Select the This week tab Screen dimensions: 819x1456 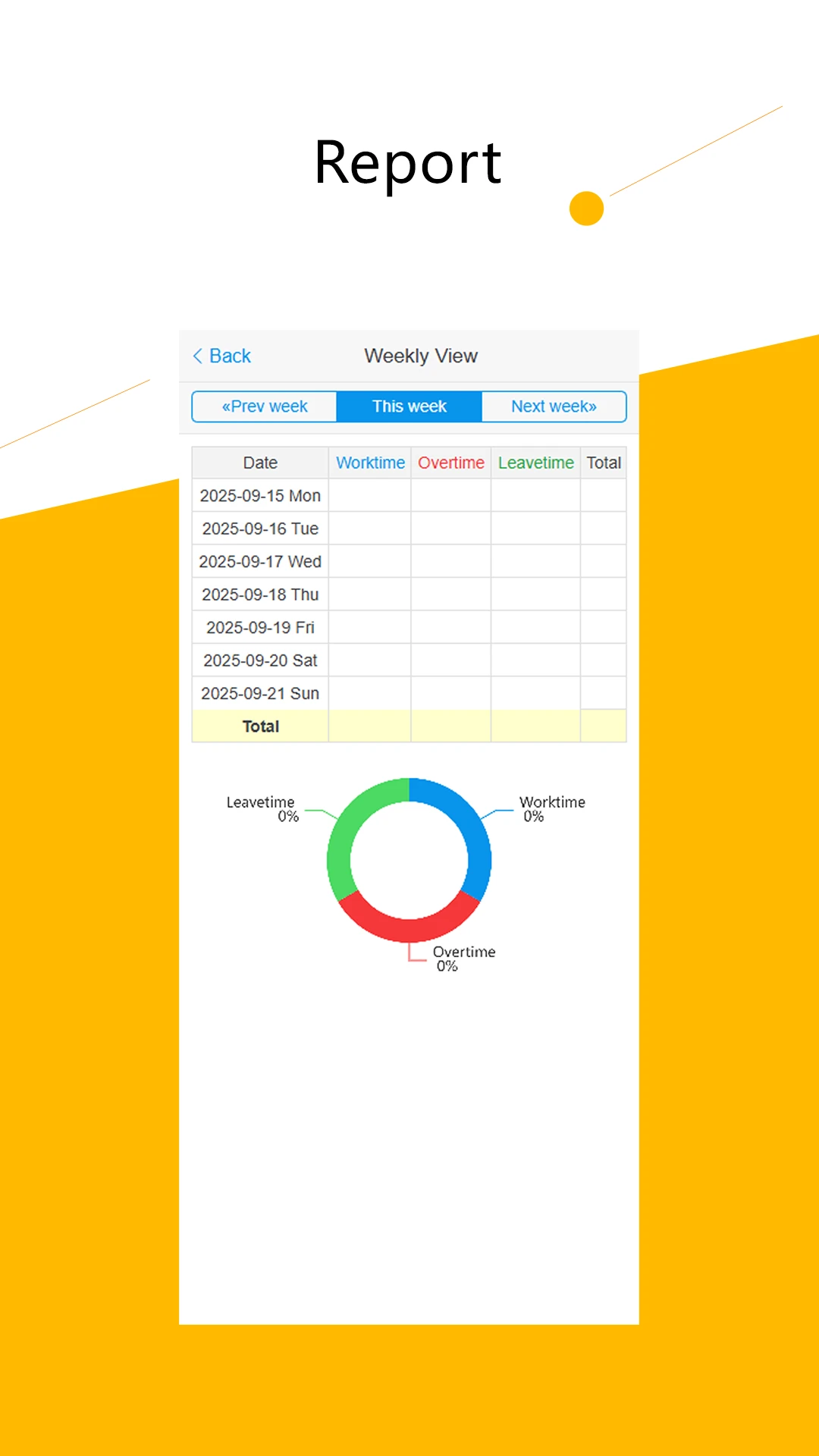409,406
